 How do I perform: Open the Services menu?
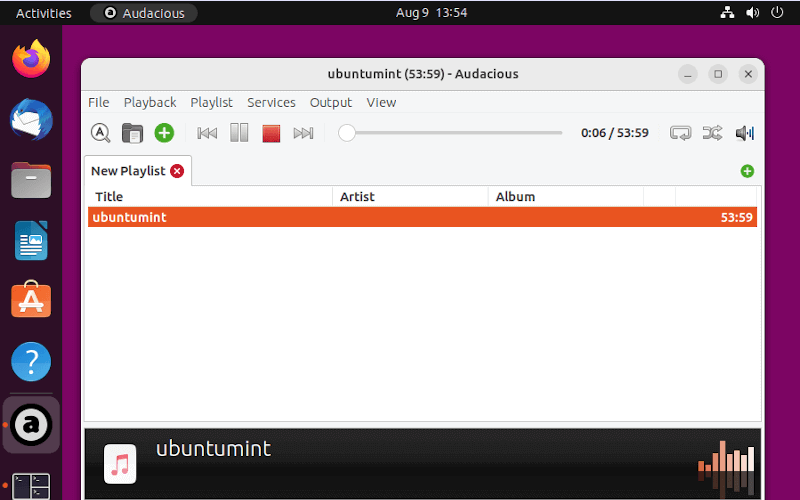[x=271, y=103]
